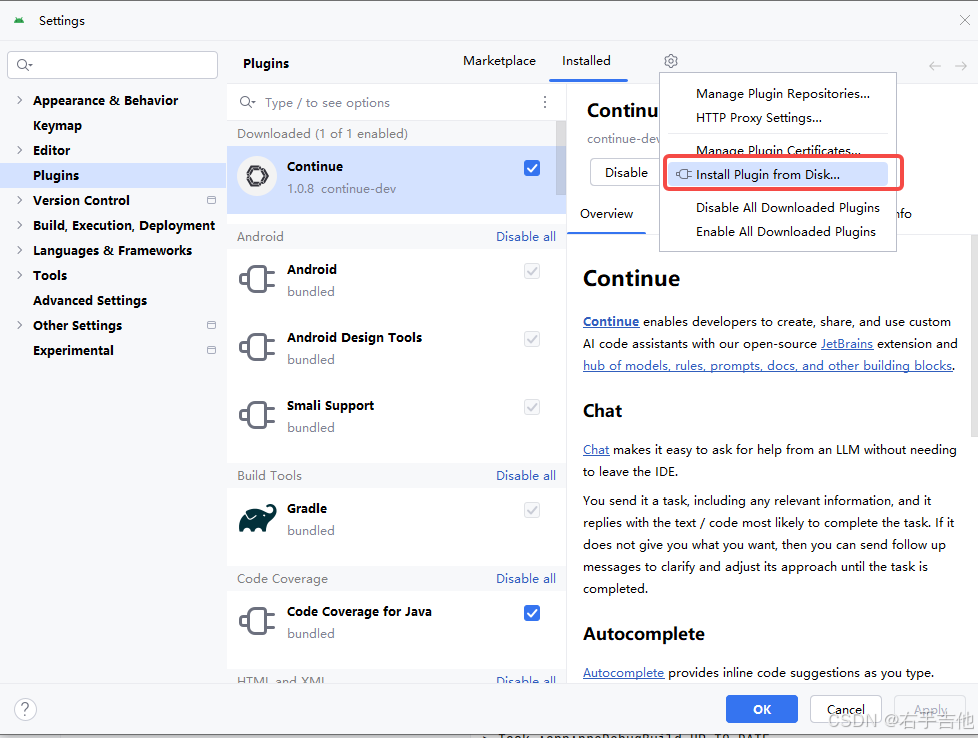Select the Overview tab

pos(606,213)
